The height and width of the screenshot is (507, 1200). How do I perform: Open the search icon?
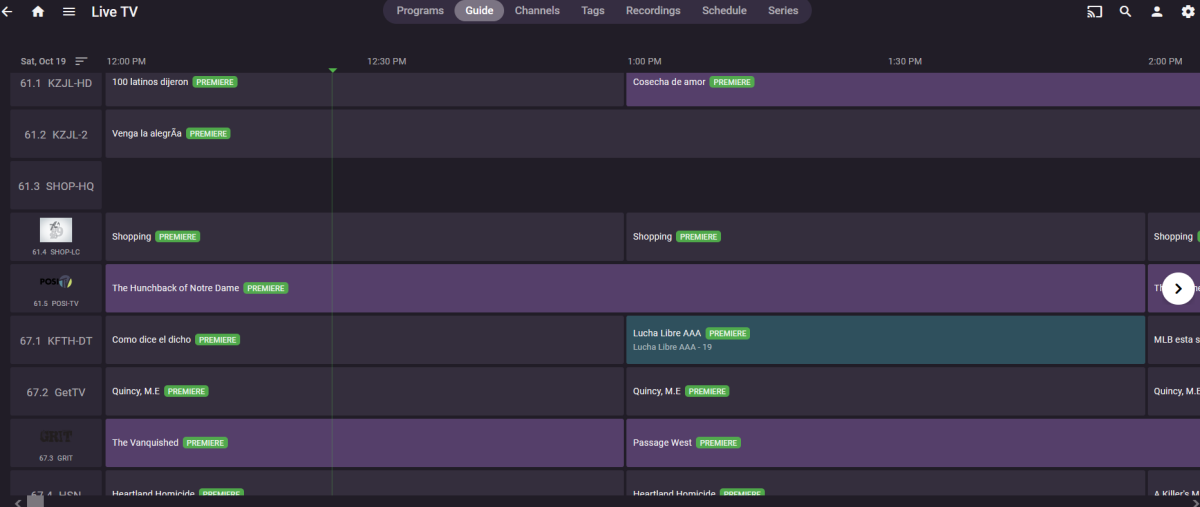pos(1125,12)
